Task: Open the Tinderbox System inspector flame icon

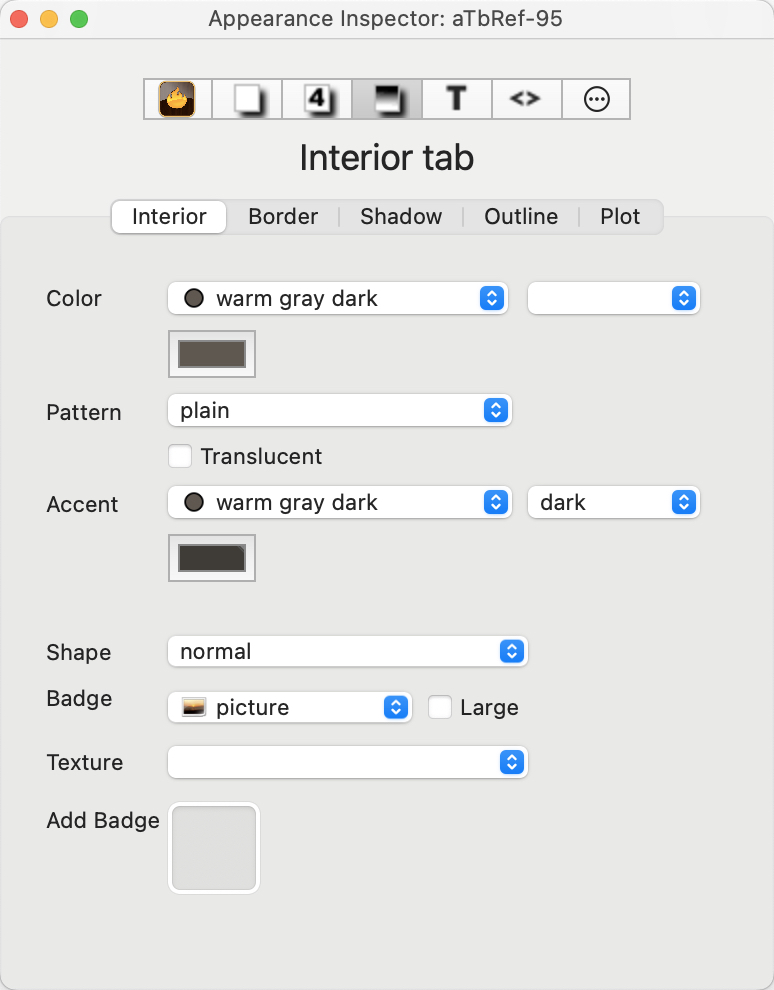Action: click(x=176, y=99)
